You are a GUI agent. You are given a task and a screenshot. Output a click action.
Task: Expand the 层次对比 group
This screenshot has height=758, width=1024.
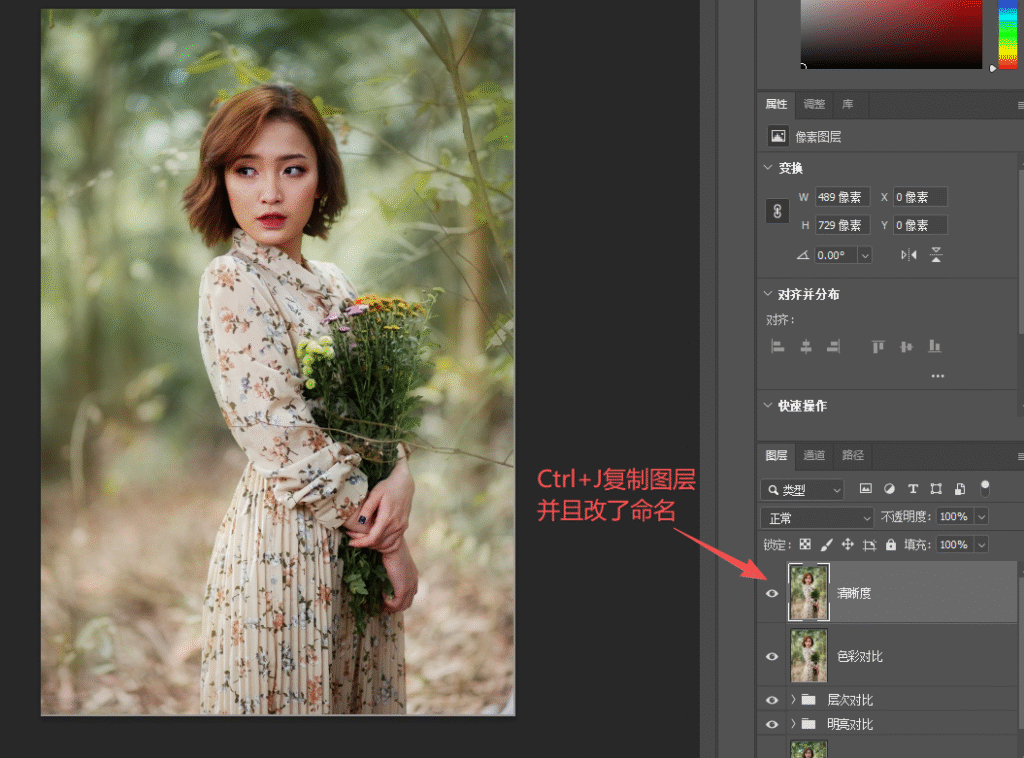[793, 700]
